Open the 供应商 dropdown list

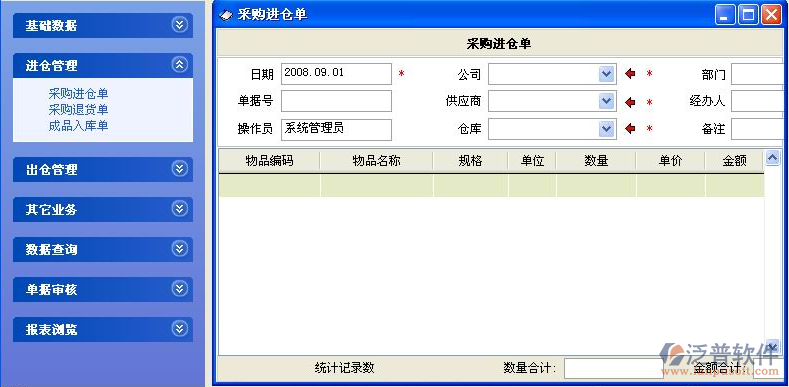point(607,101)
